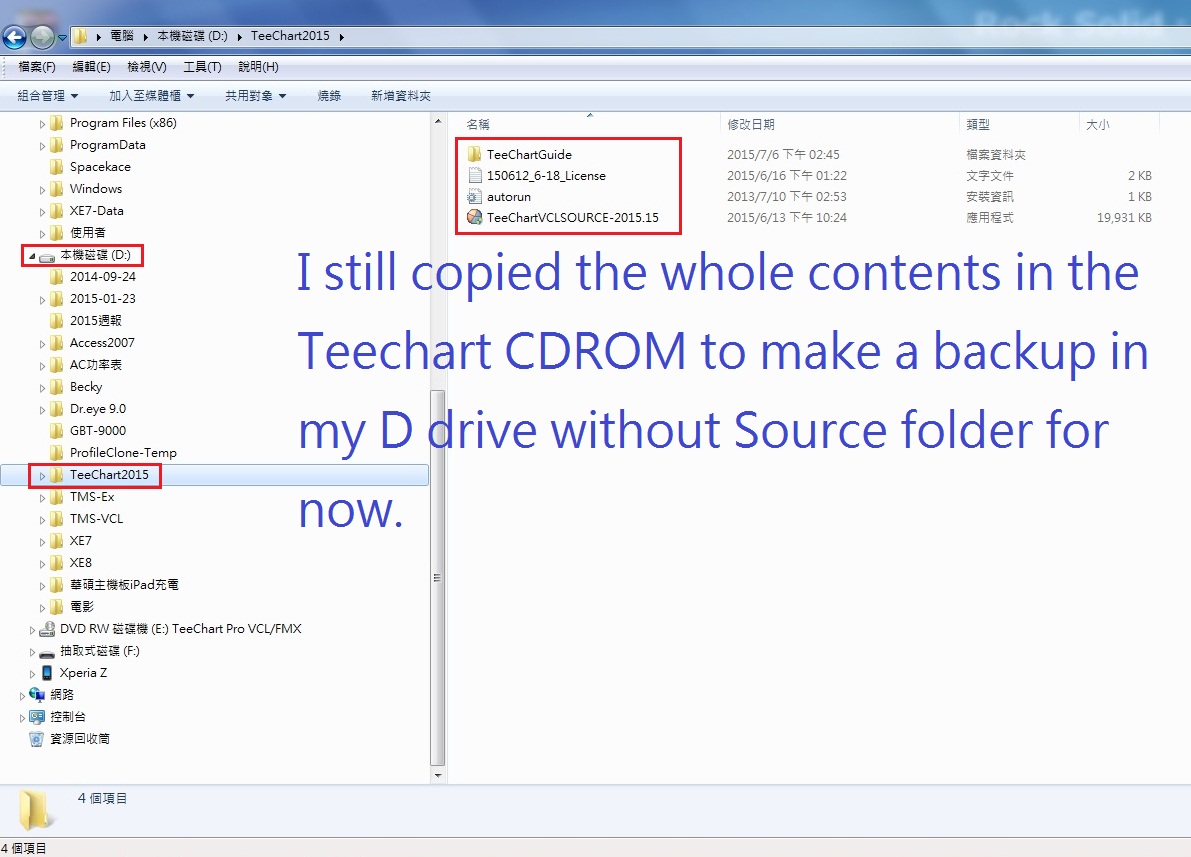Select the Spacekace folder icon in tree

coord(56,167)
